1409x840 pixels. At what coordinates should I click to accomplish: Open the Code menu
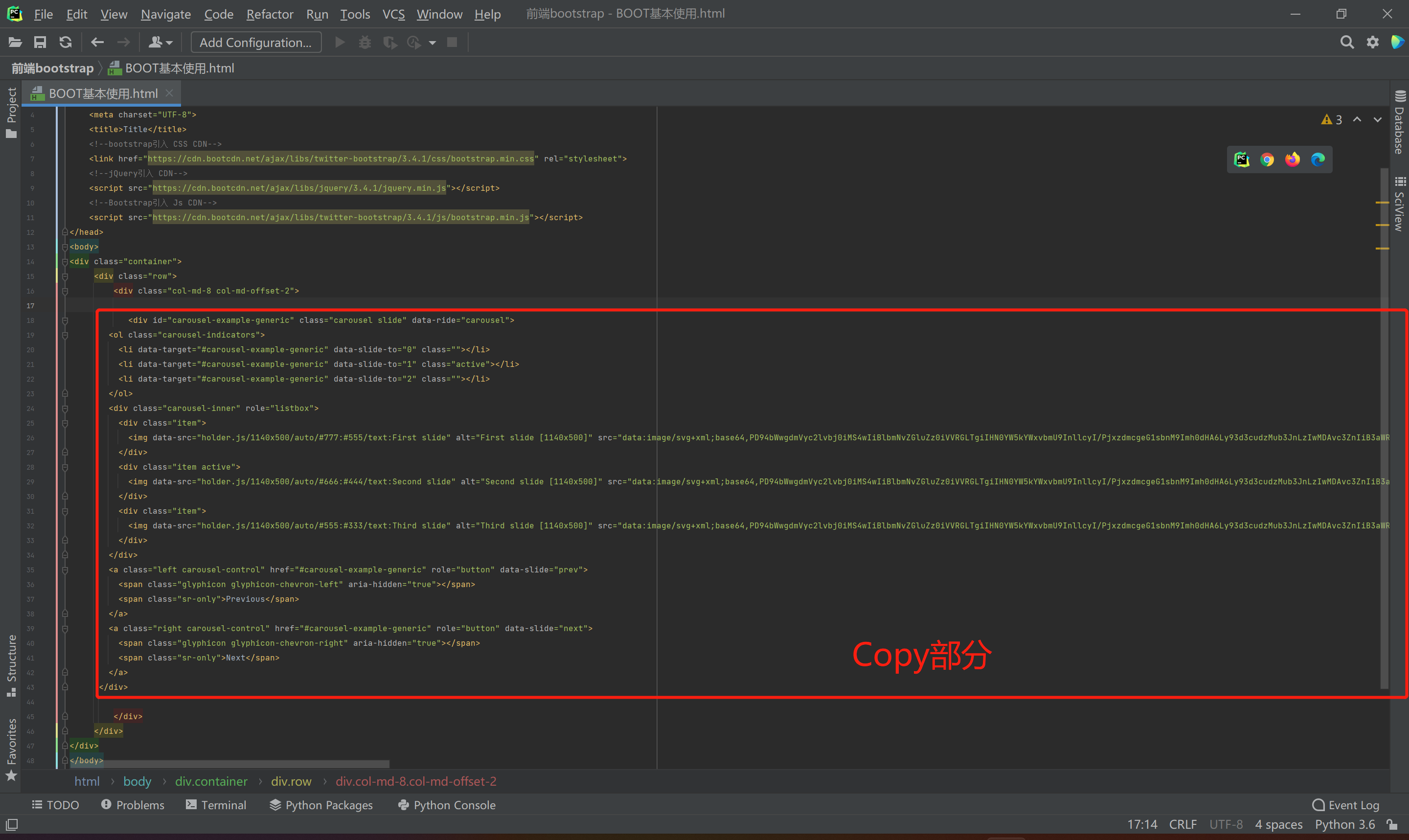(218, 14)
